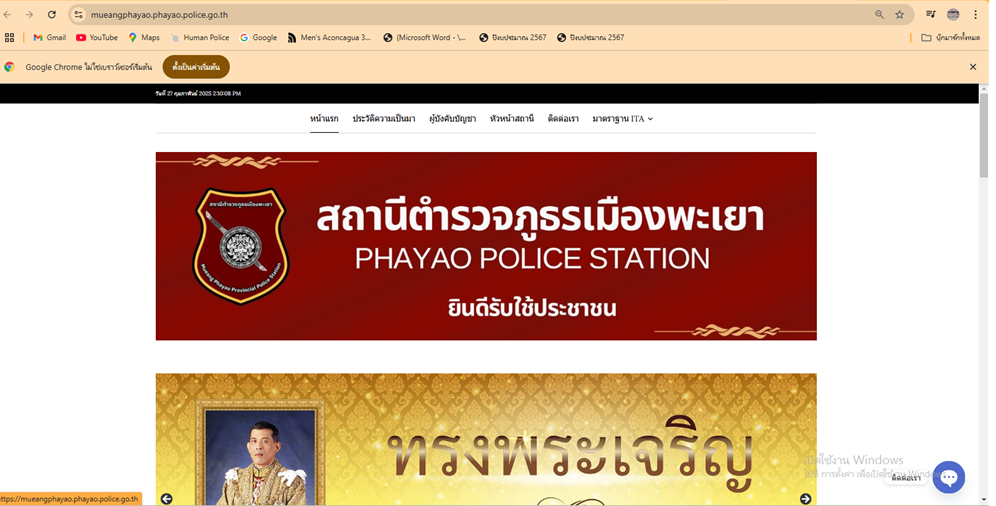Open the ประวัติความเป็นมา menu item
996x506 pixels.
tap(384, 119)
